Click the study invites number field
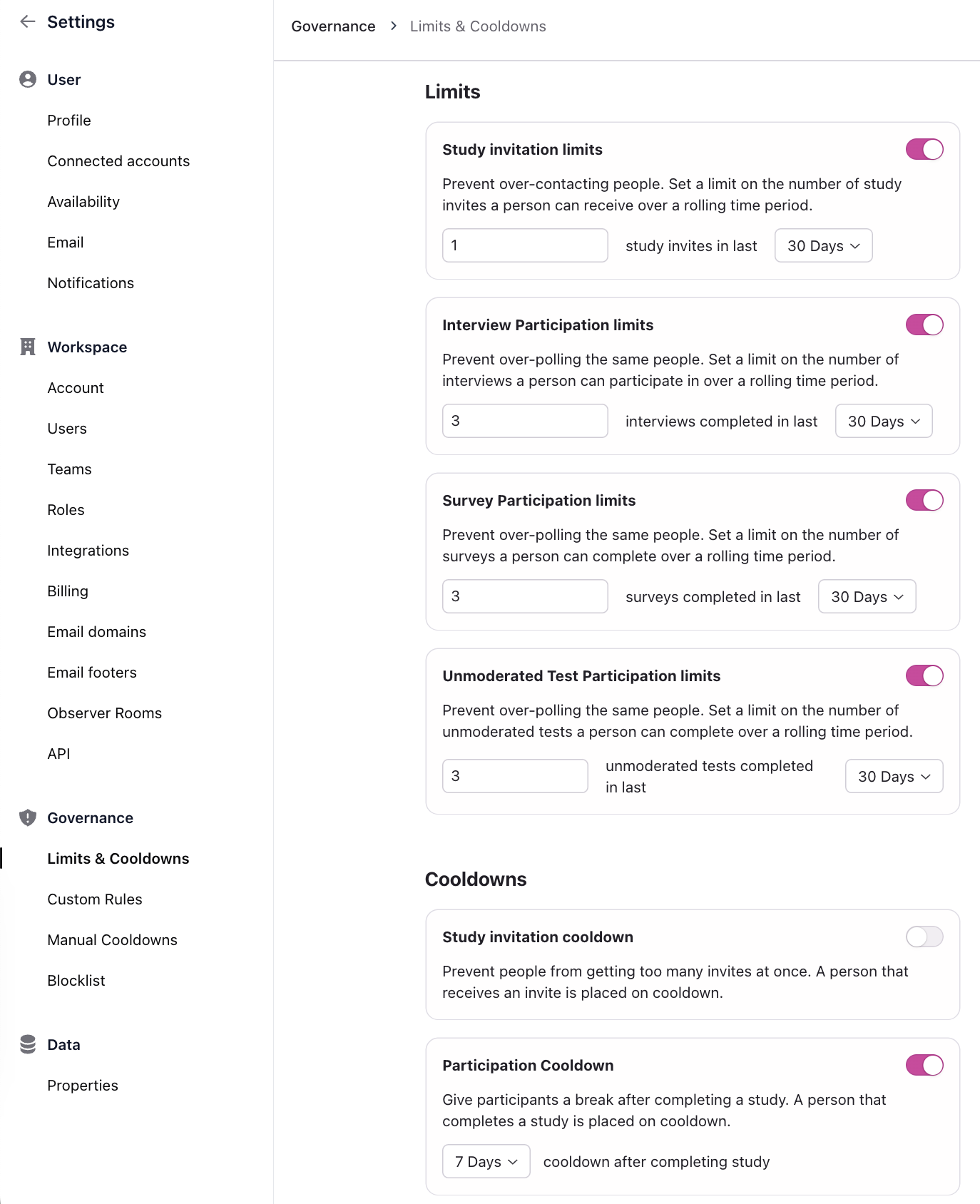 pyautogui.click(x=525, y=246)
